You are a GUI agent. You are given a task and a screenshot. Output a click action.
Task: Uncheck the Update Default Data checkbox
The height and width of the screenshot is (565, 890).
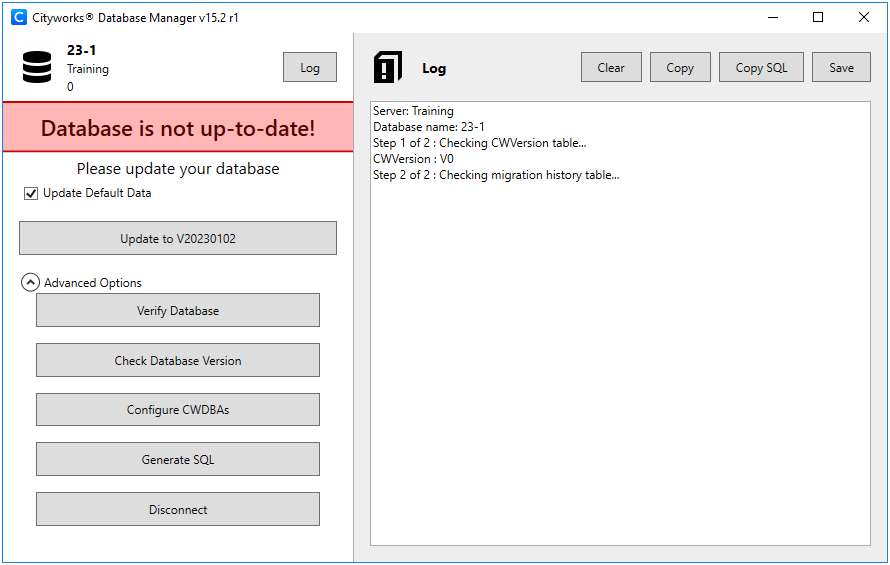[x=31, y=193]
